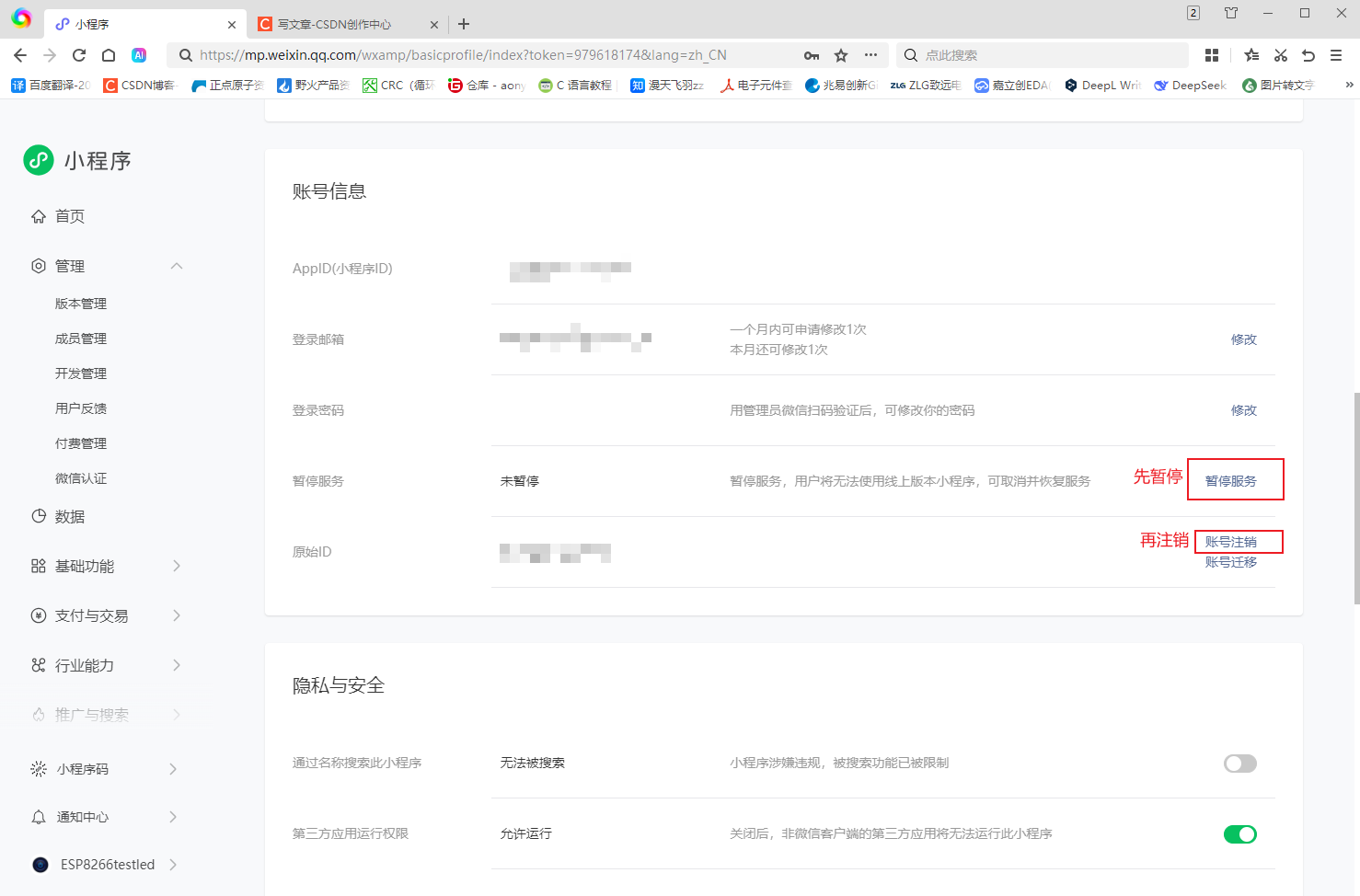Viewport: 1360px width, 896px height.
Task: Click the scissors screenshot icon
Action: 1280,55
